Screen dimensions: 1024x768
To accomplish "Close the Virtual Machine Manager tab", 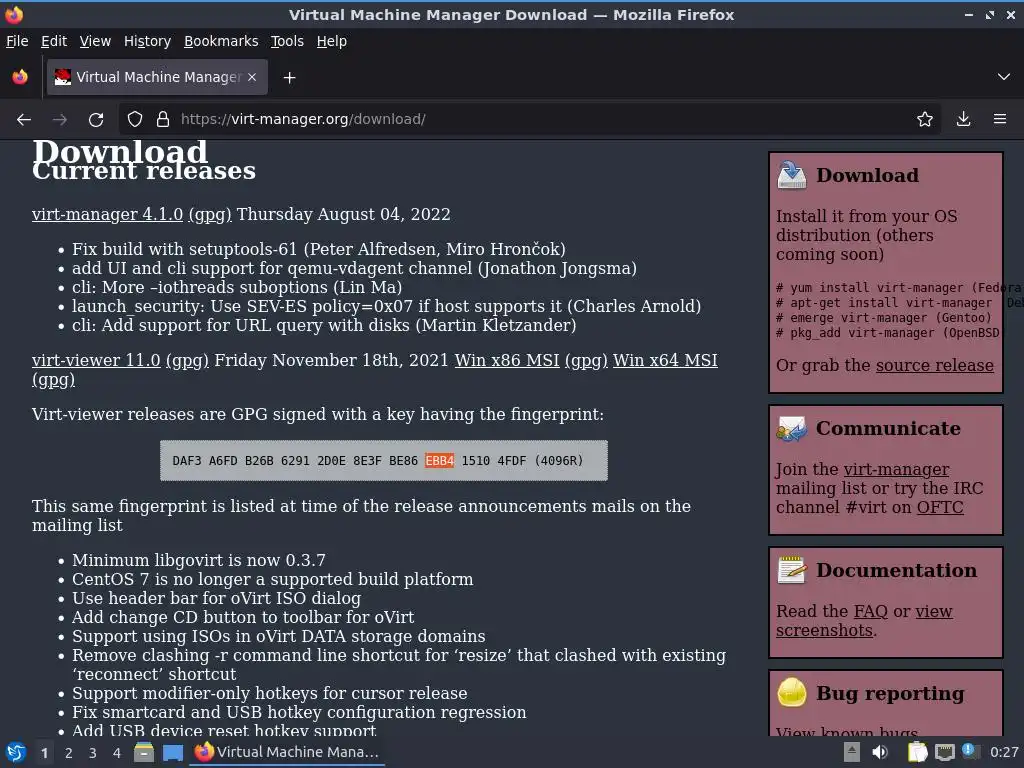I will [x=252, y=77].
